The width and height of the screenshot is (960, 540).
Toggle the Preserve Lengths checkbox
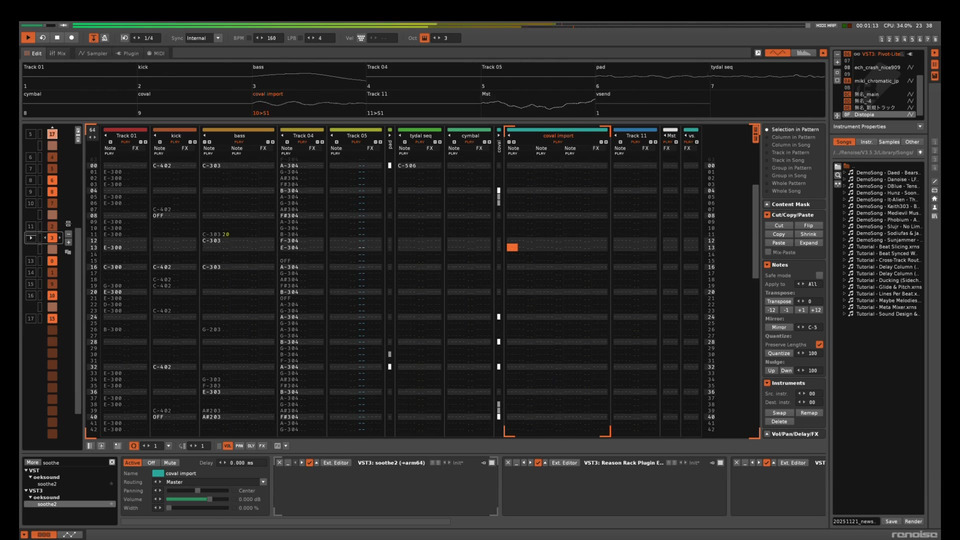pos(819,345)
